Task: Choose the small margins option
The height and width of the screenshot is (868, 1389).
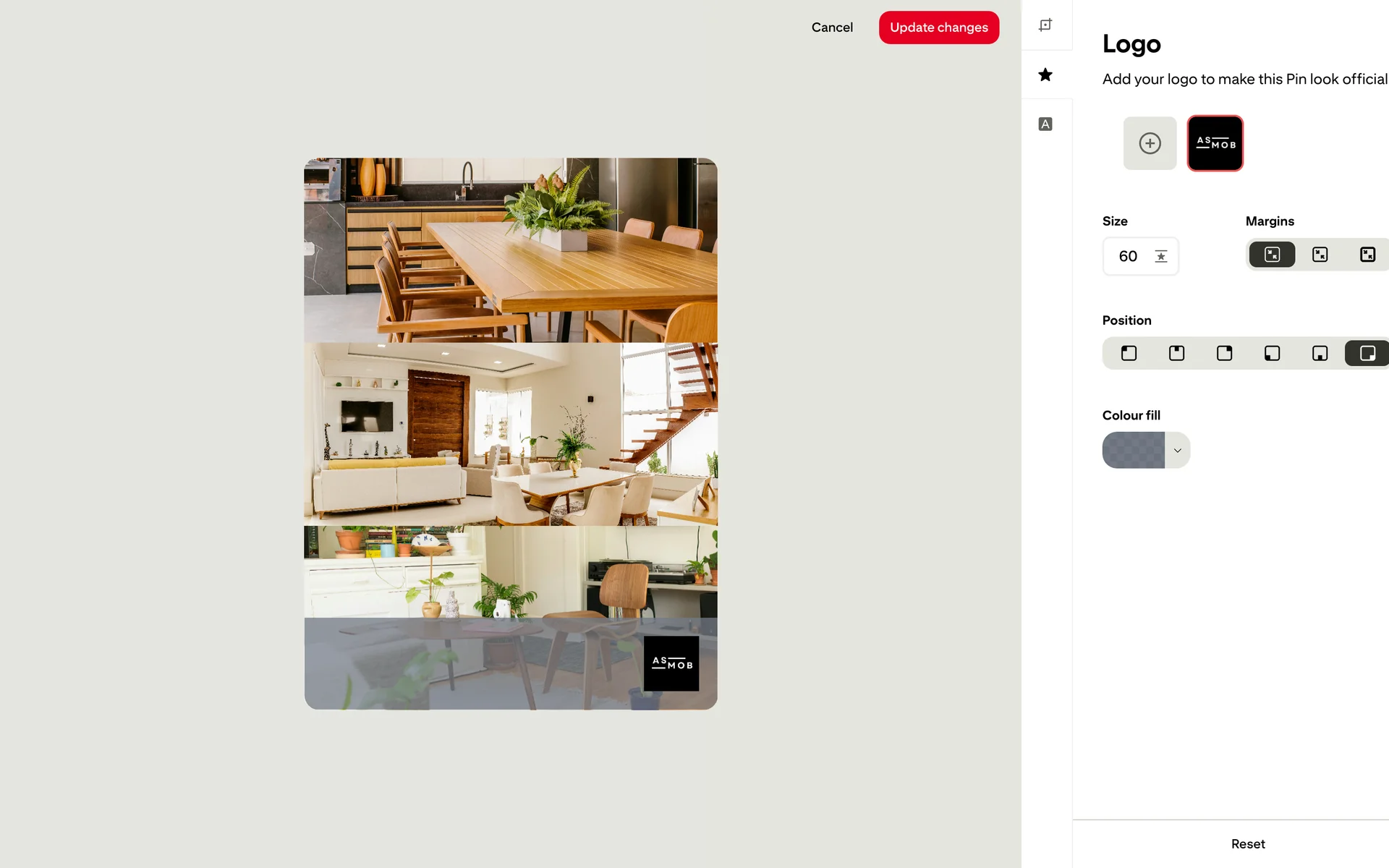Action: [1273, 255]
